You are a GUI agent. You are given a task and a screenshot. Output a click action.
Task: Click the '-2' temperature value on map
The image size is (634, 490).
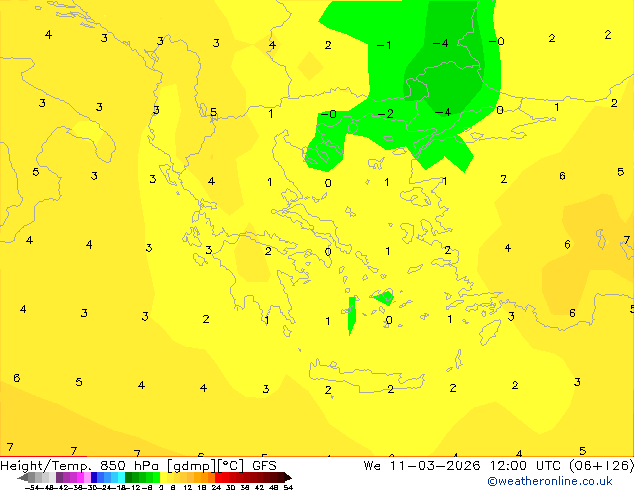pos(385,114)
